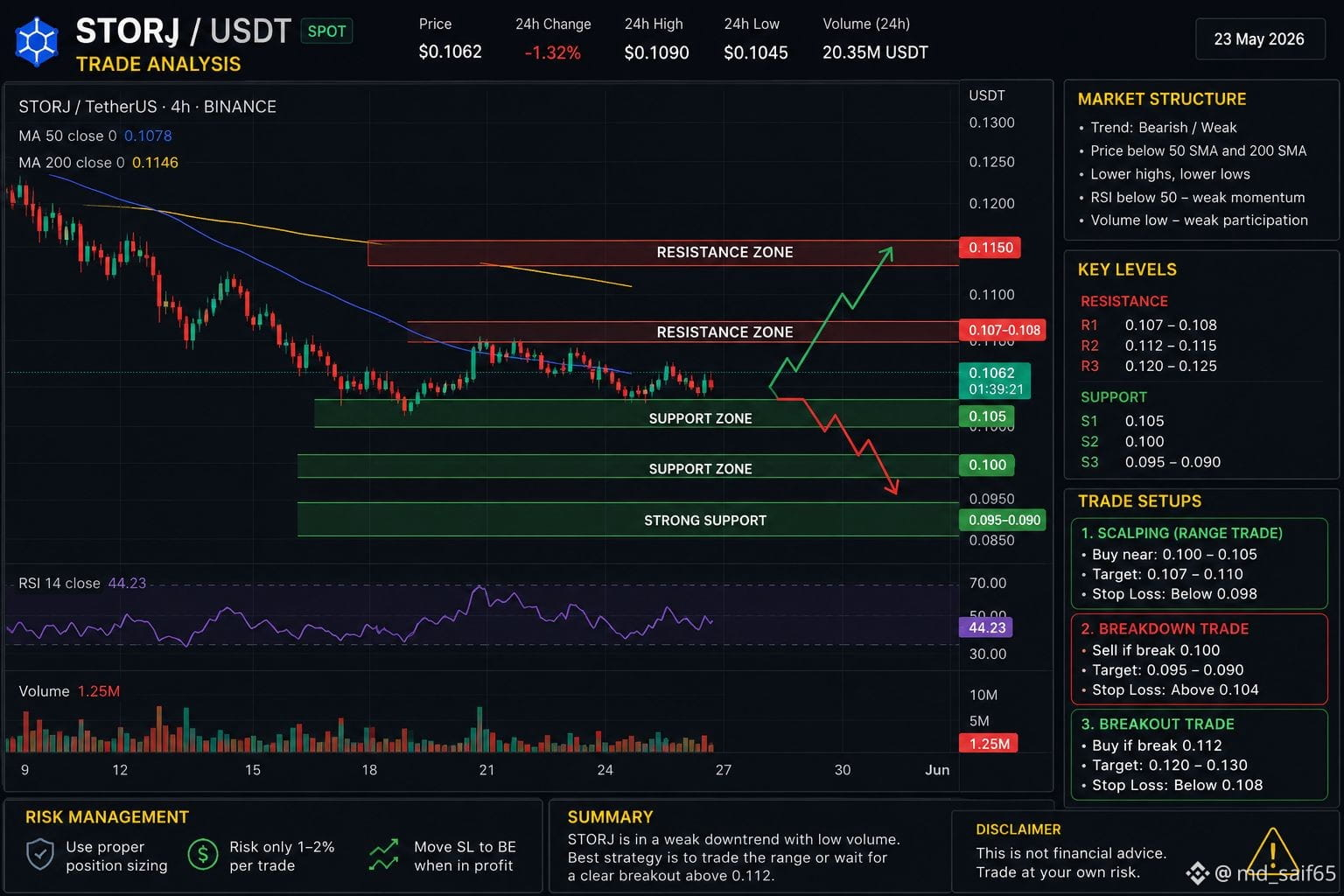Screen dimensions: 1344x896
Task: Click the 24h High $0.1090 value
Action: click(x=656, y=52)
